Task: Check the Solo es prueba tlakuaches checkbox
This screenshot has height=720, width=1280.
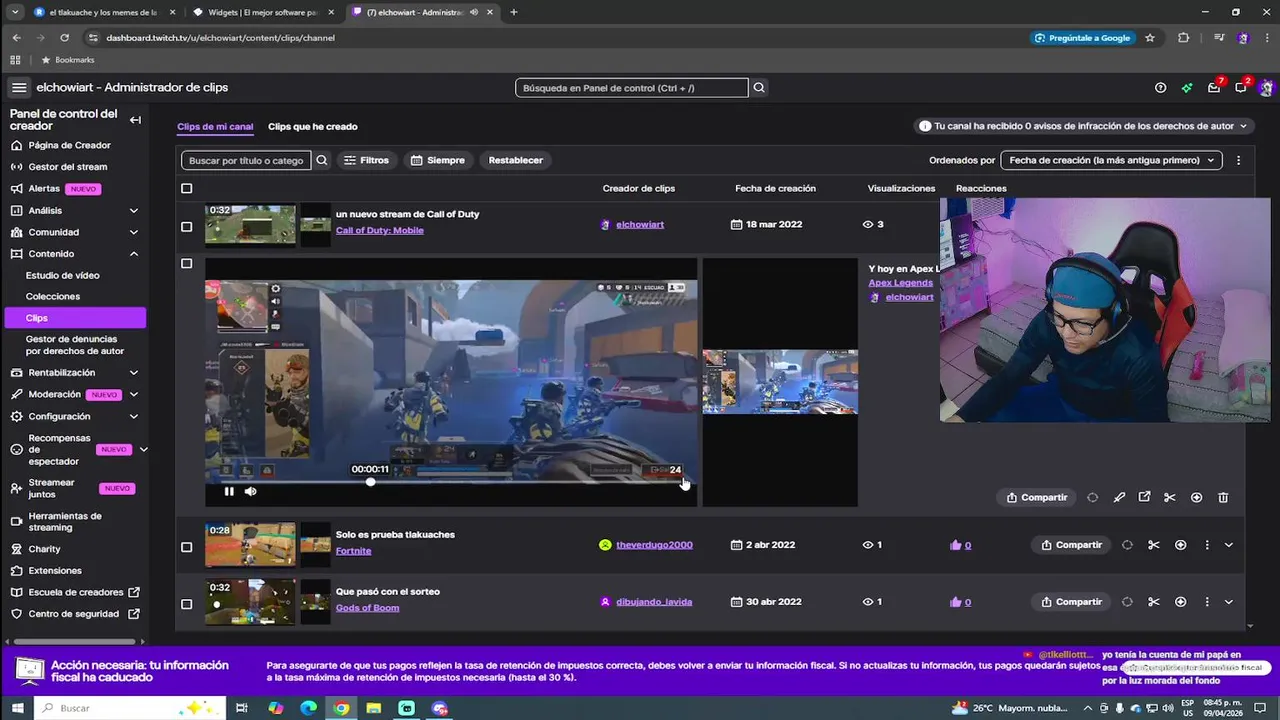Action: [x=186, y=547]
